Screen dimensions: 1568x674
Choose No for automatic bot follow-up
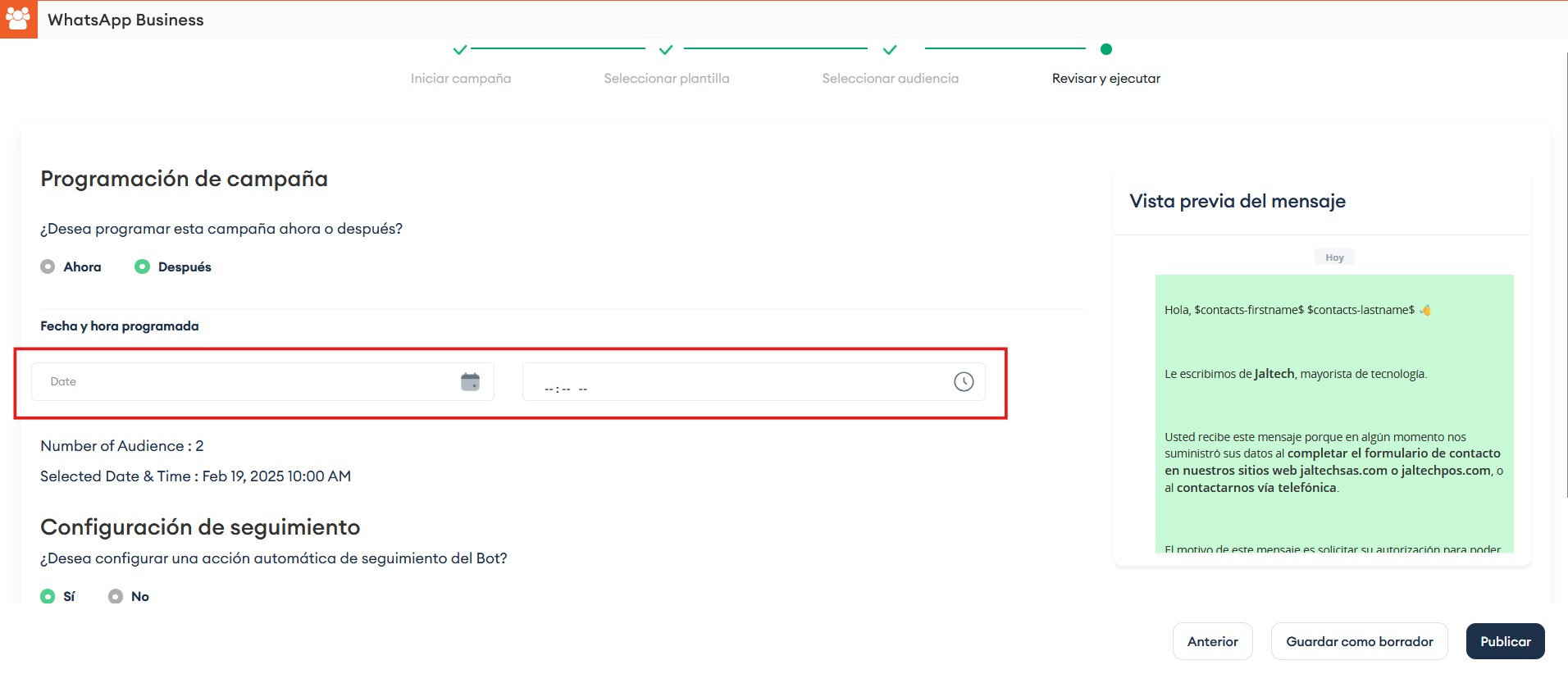tap(116, 596)
